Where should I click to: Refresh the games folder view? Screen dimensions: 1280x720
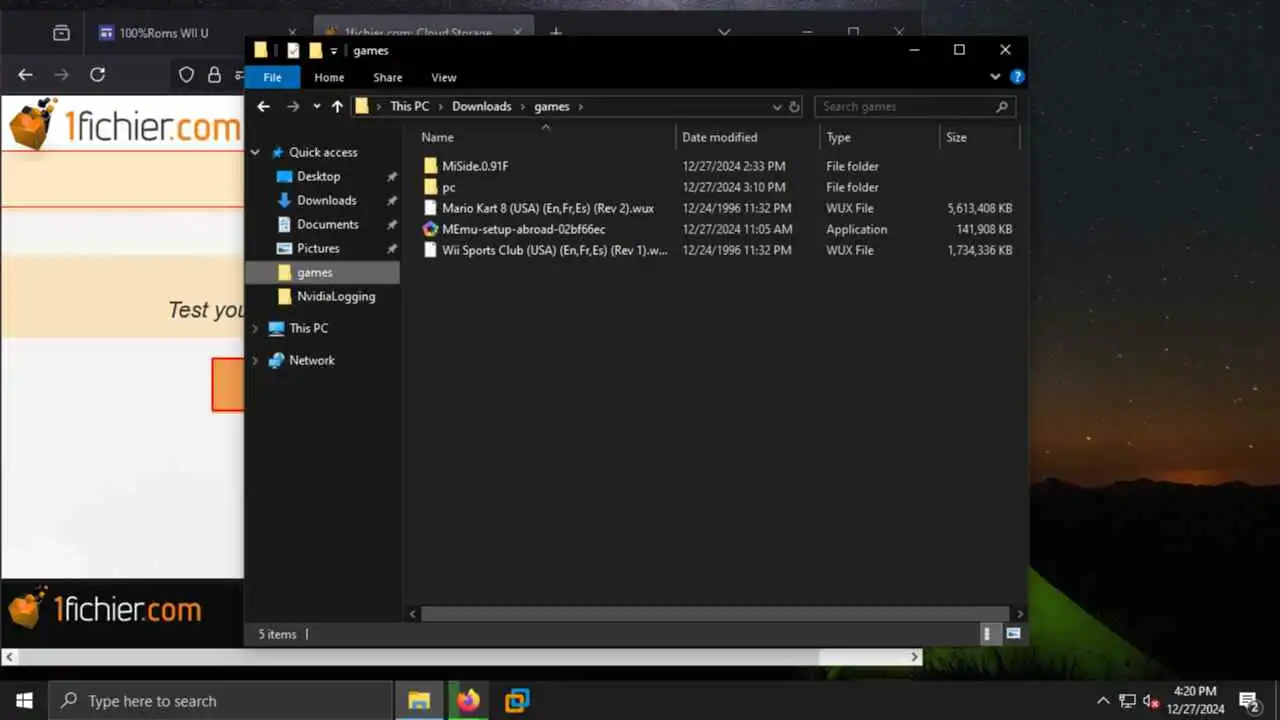(x=795, y=106)
